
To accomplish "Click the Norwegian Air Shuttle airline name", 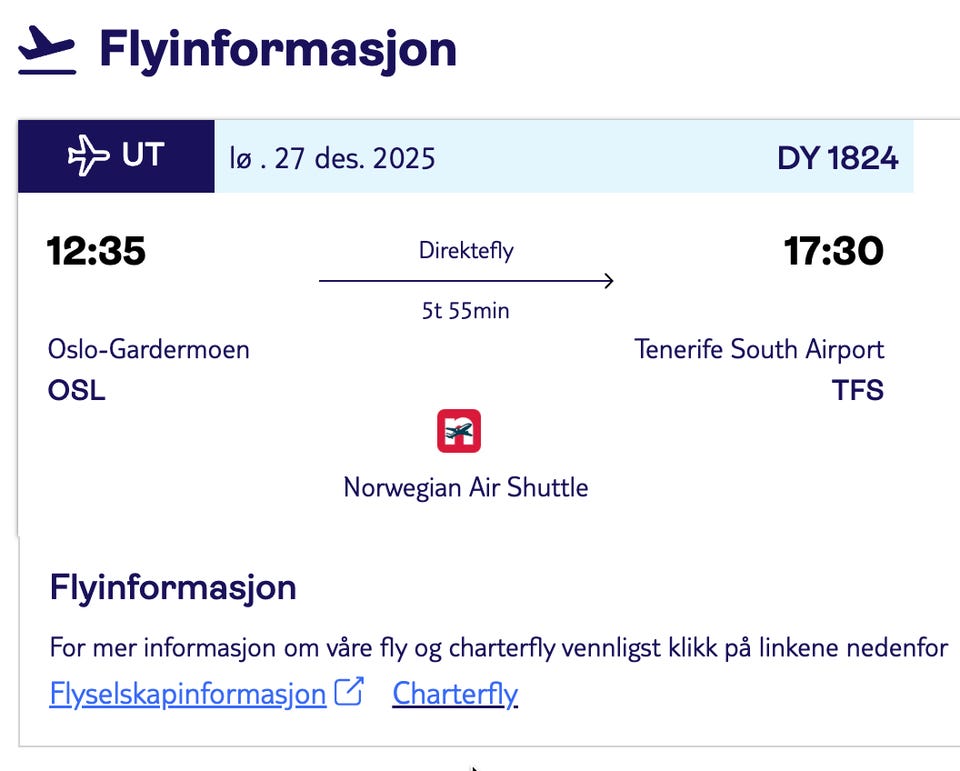I will click(x=466, y=487).
